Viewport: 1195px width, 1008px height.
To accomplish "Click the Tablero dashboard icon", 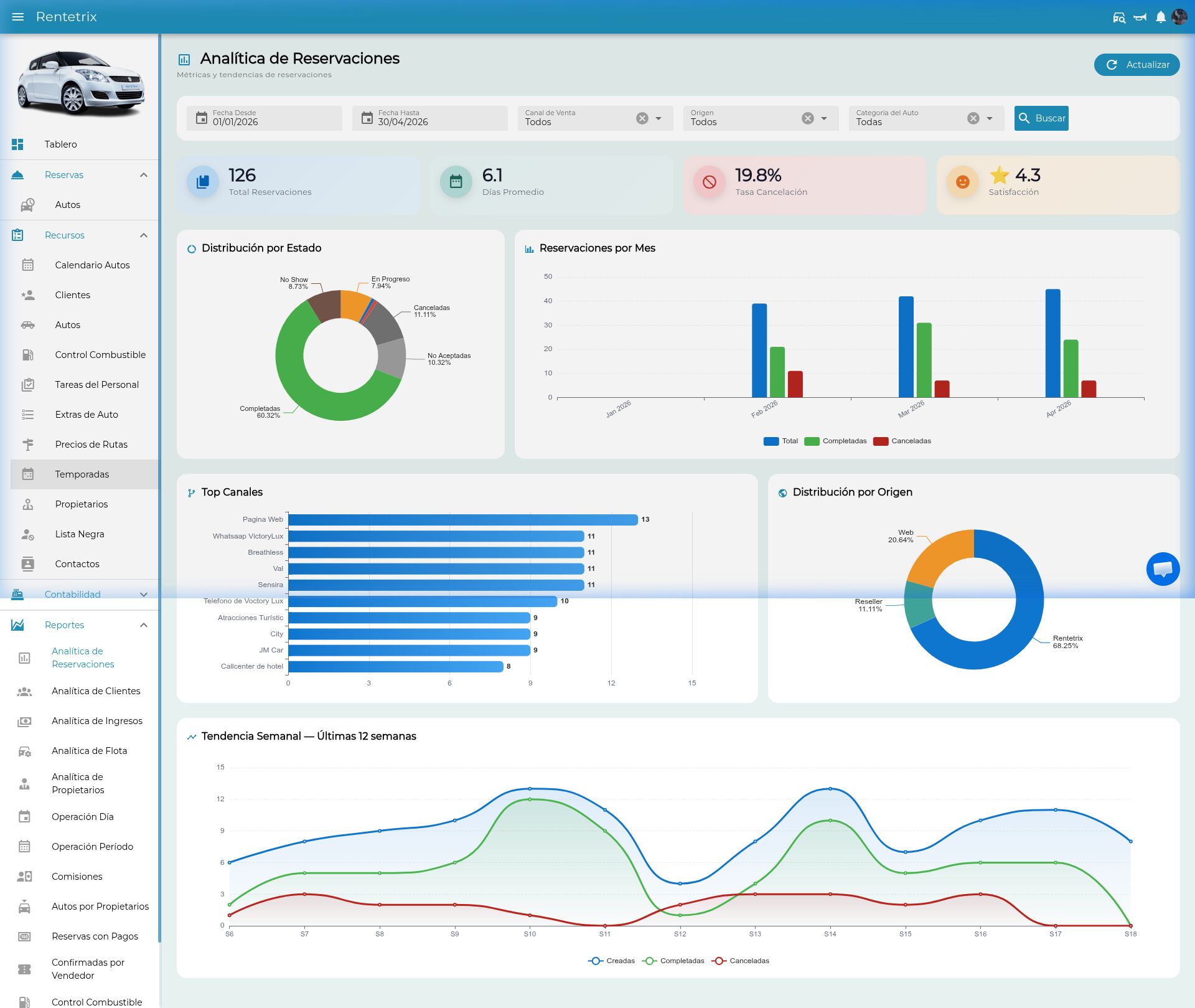I will pos(17,144).
